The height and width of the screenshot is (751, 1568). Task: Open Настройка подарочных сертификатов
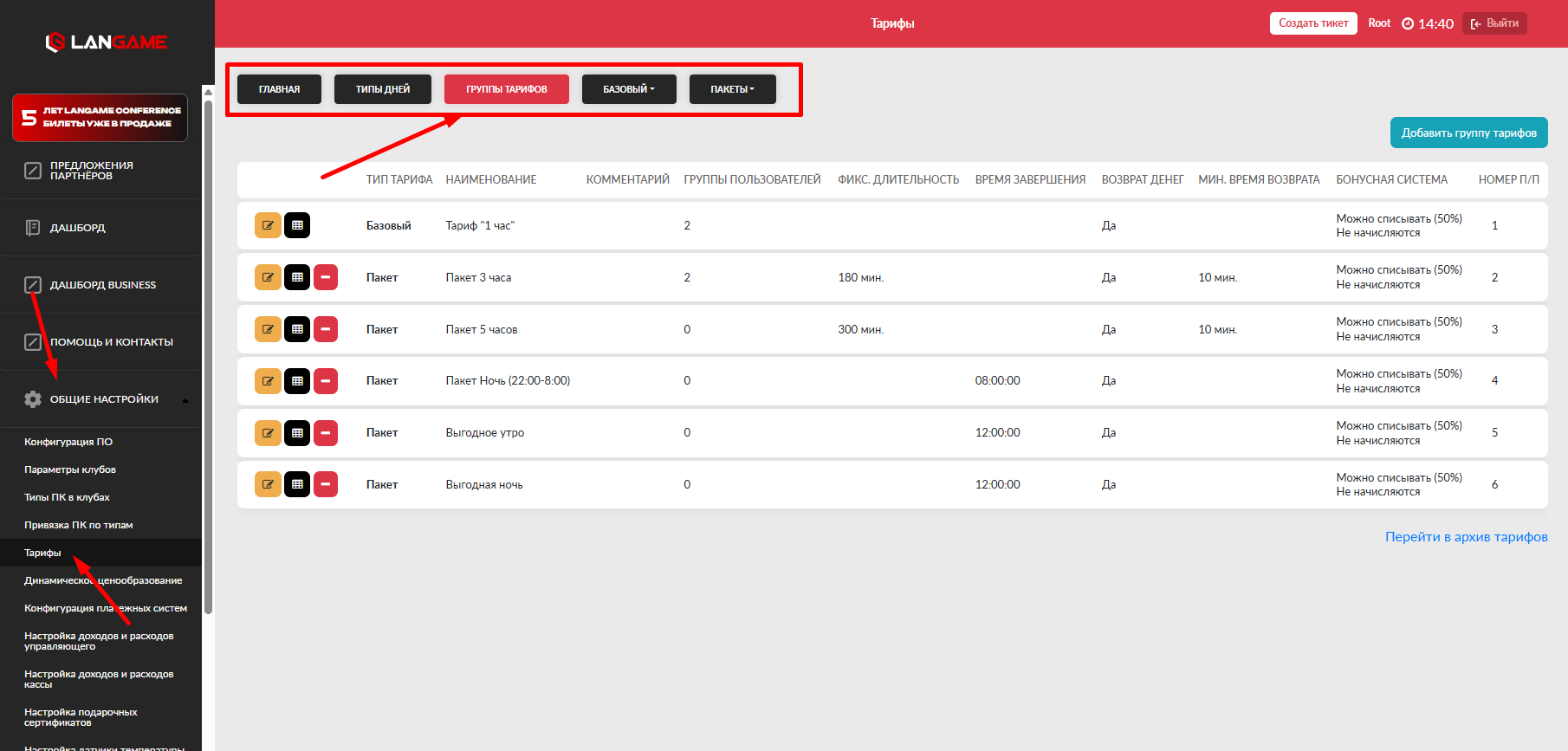(x=81, y=717)
